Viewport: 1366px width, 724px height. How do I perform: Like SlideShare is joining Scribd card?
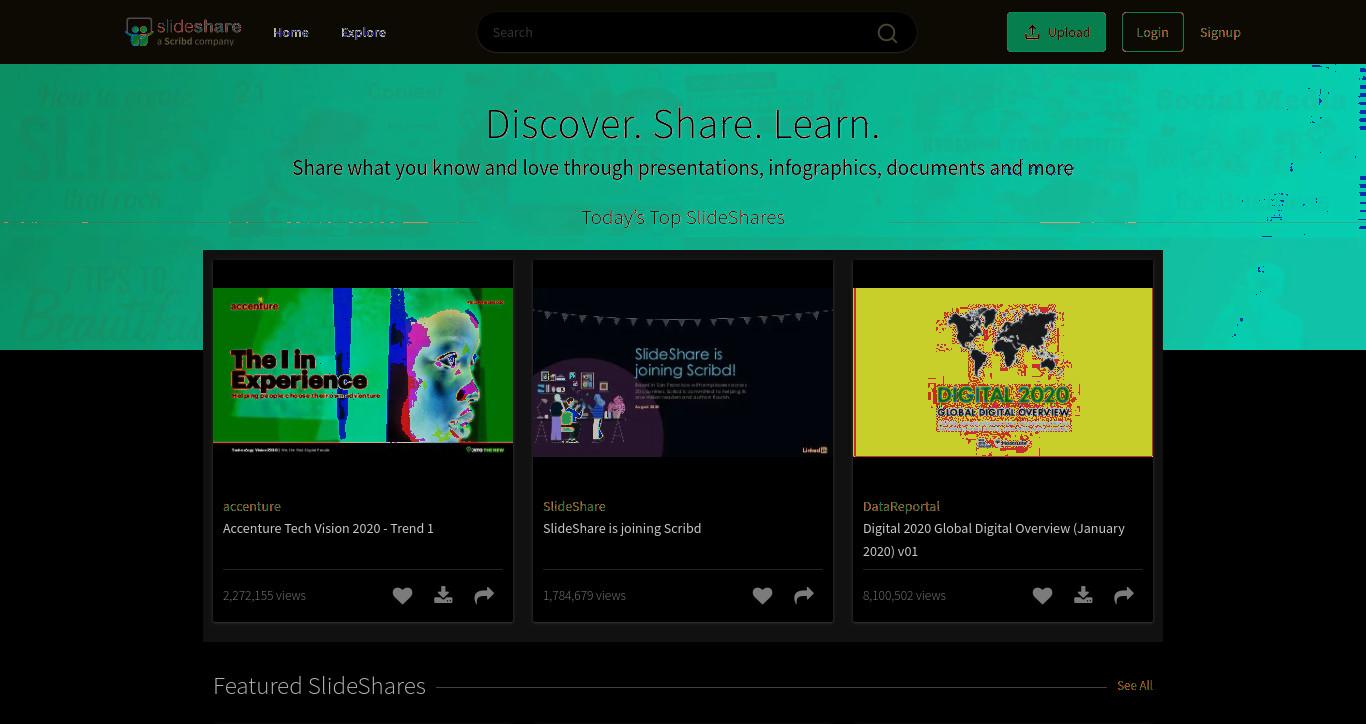(x=762, y=595)
